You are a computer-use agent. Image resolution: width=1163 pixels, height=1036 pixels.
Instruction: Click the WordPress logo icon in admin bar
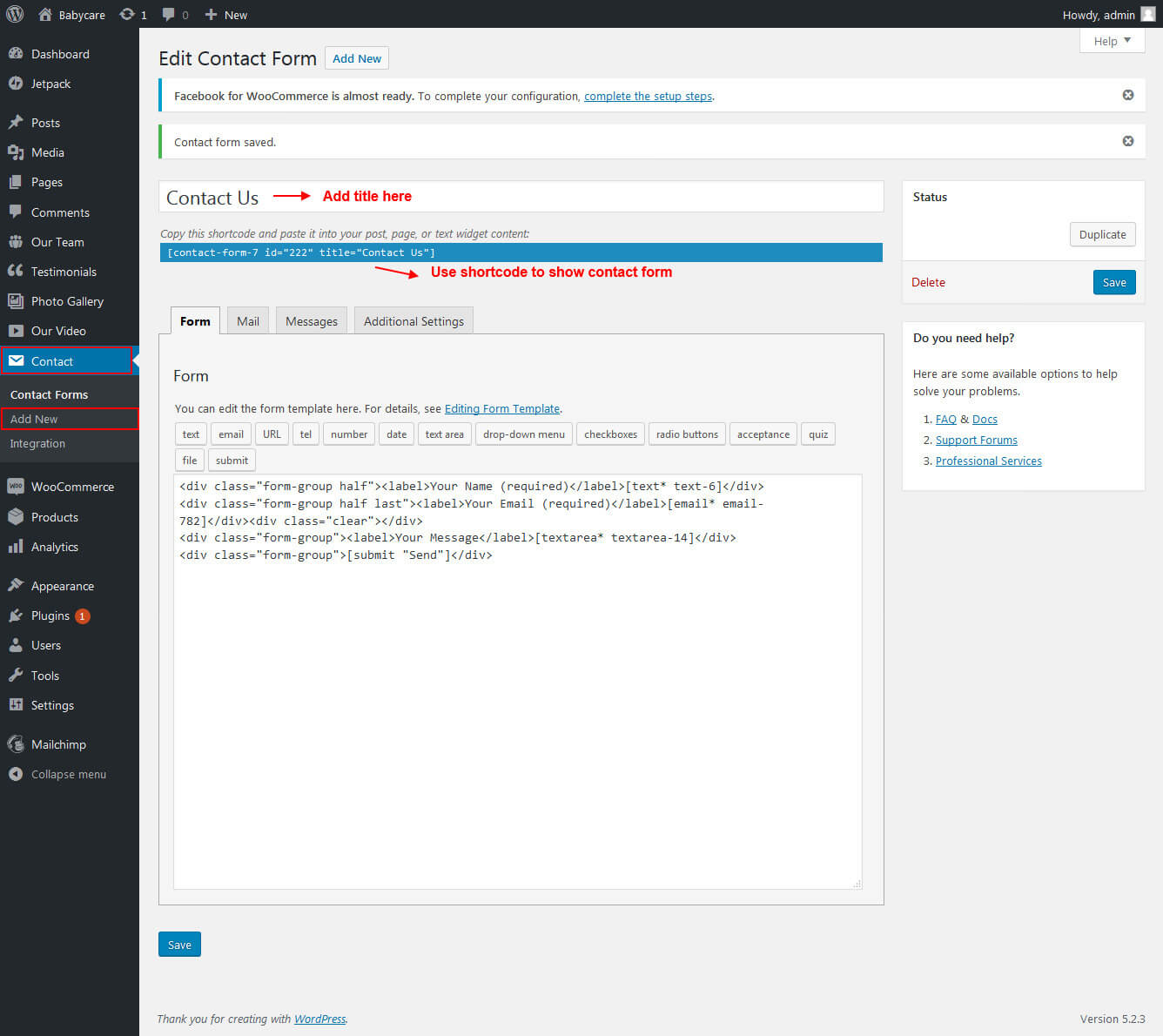point(15,14)
